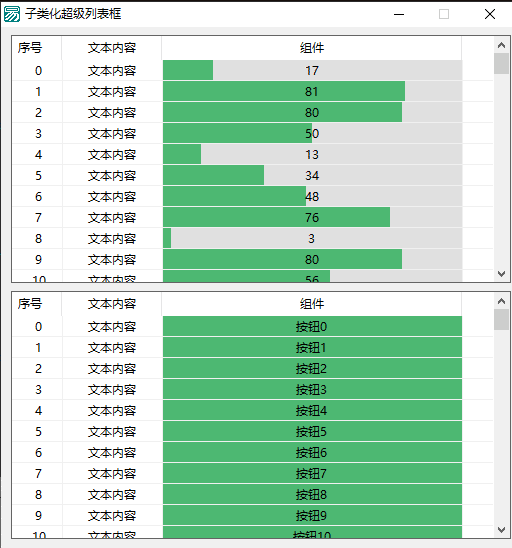Click up arrow of top list scrollbar

pos(502,45)
